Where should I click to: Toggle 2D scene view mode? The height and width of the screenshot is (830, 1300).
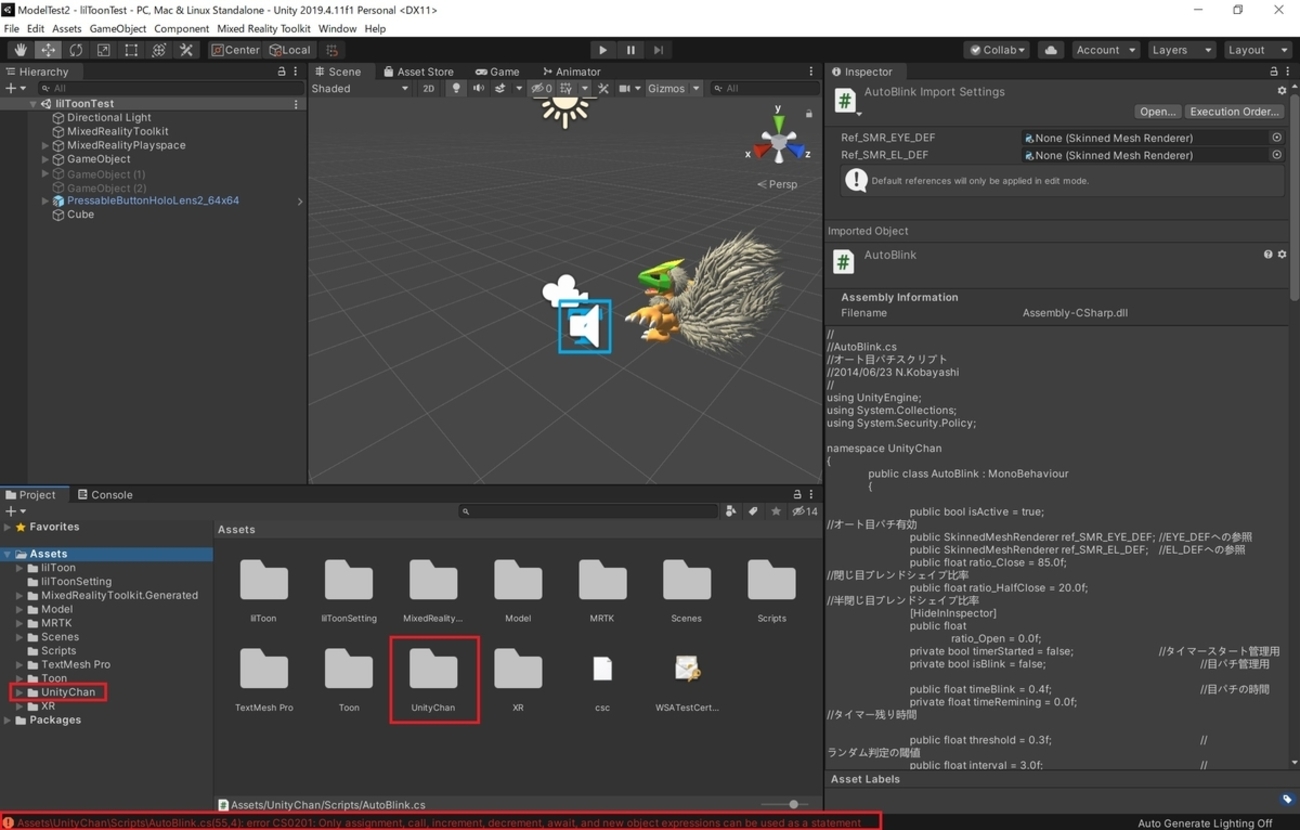[428, 88]
